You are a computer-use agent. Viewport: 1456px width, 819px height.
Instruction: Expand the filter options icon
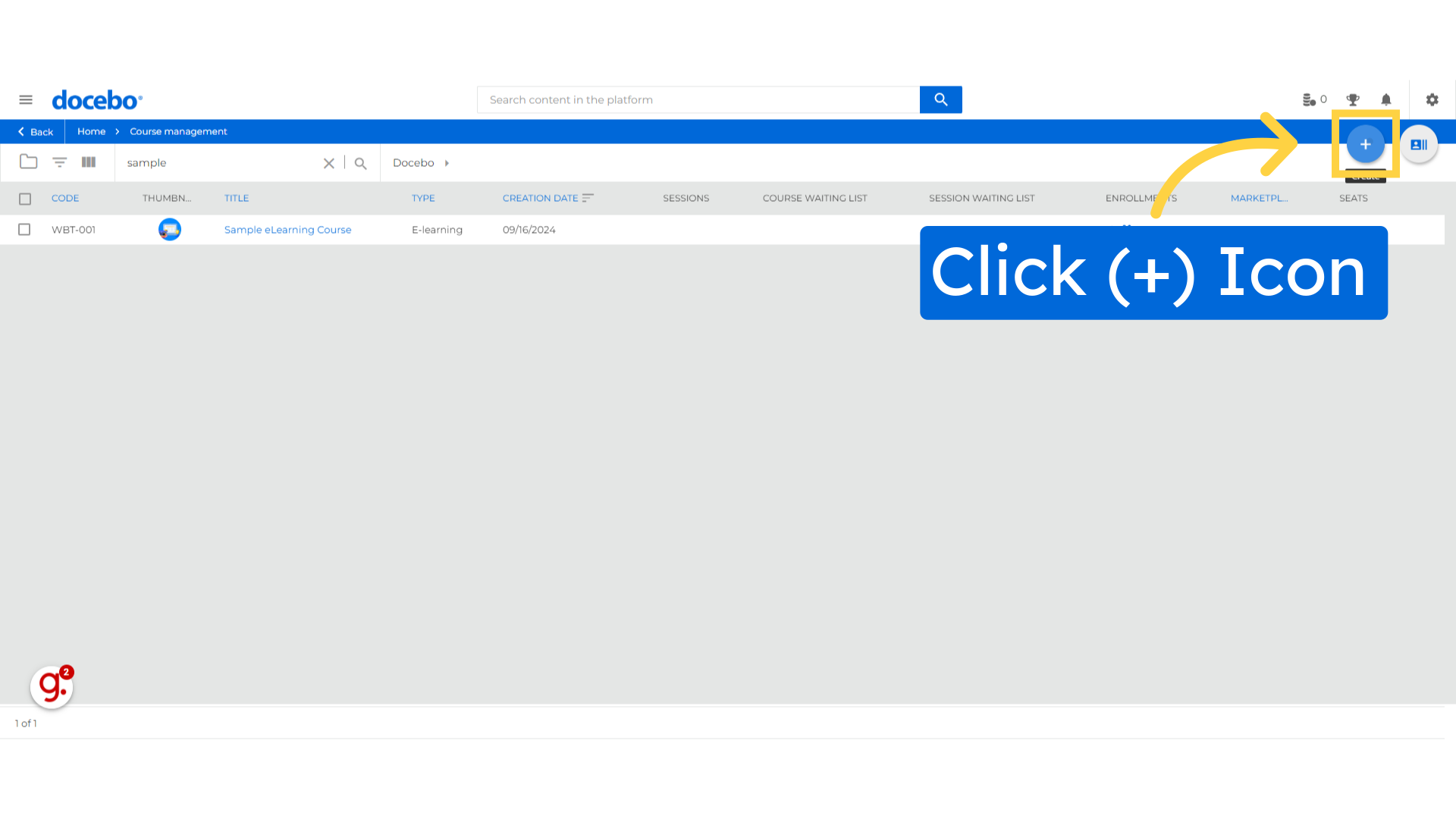[x=58, y=162]
